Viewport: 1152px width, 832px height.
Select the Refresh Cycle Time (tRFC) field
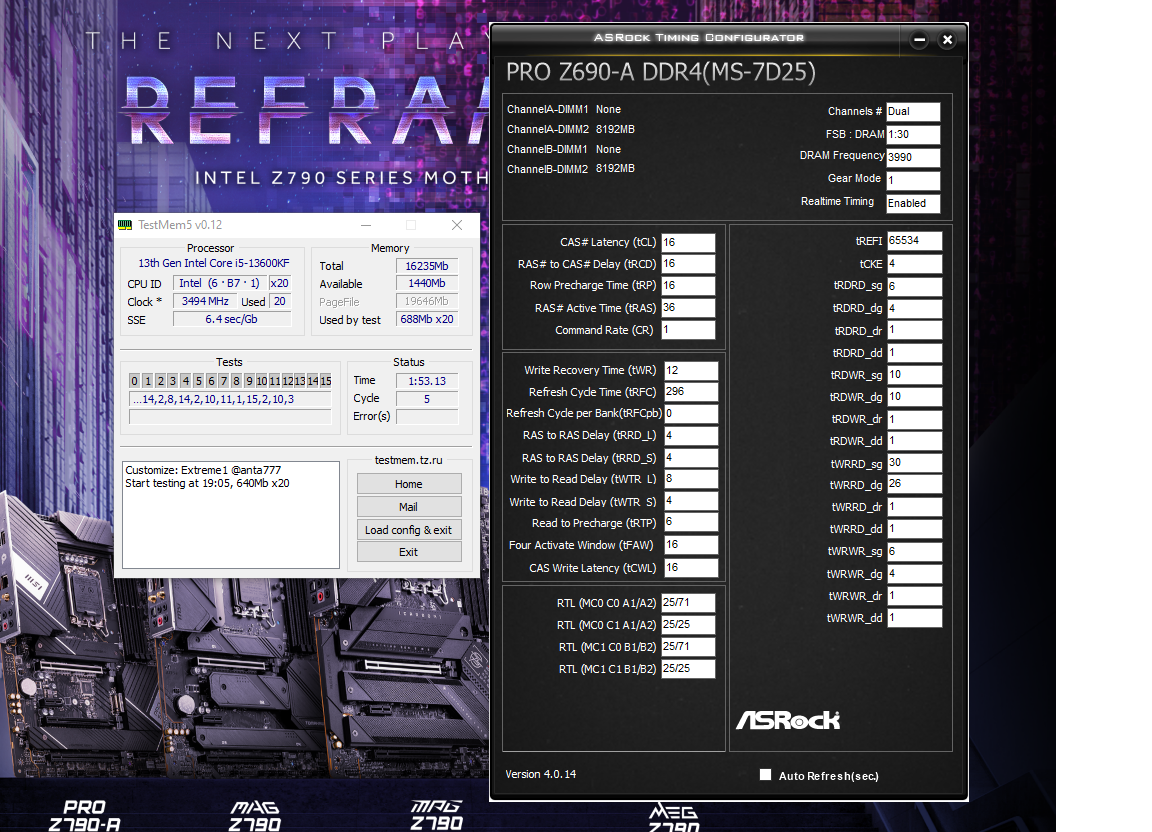(691, 392)
